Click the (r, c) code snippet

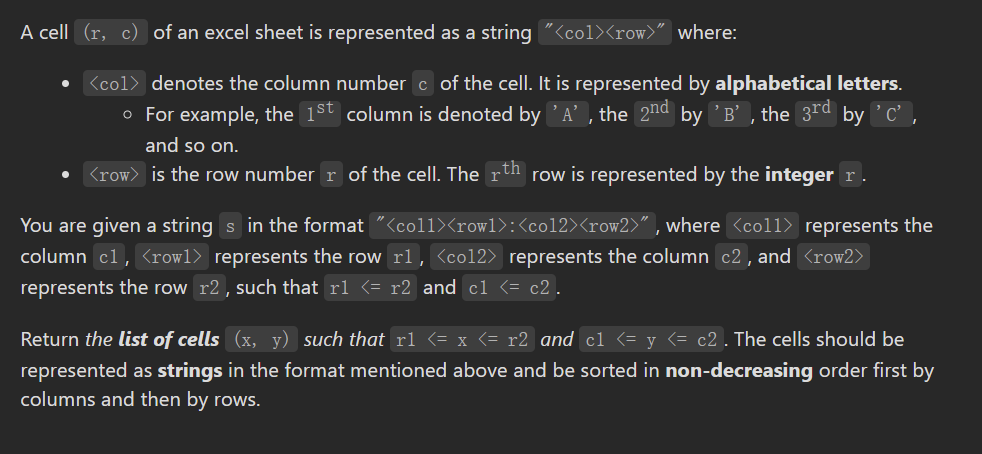tap(111, 33)
